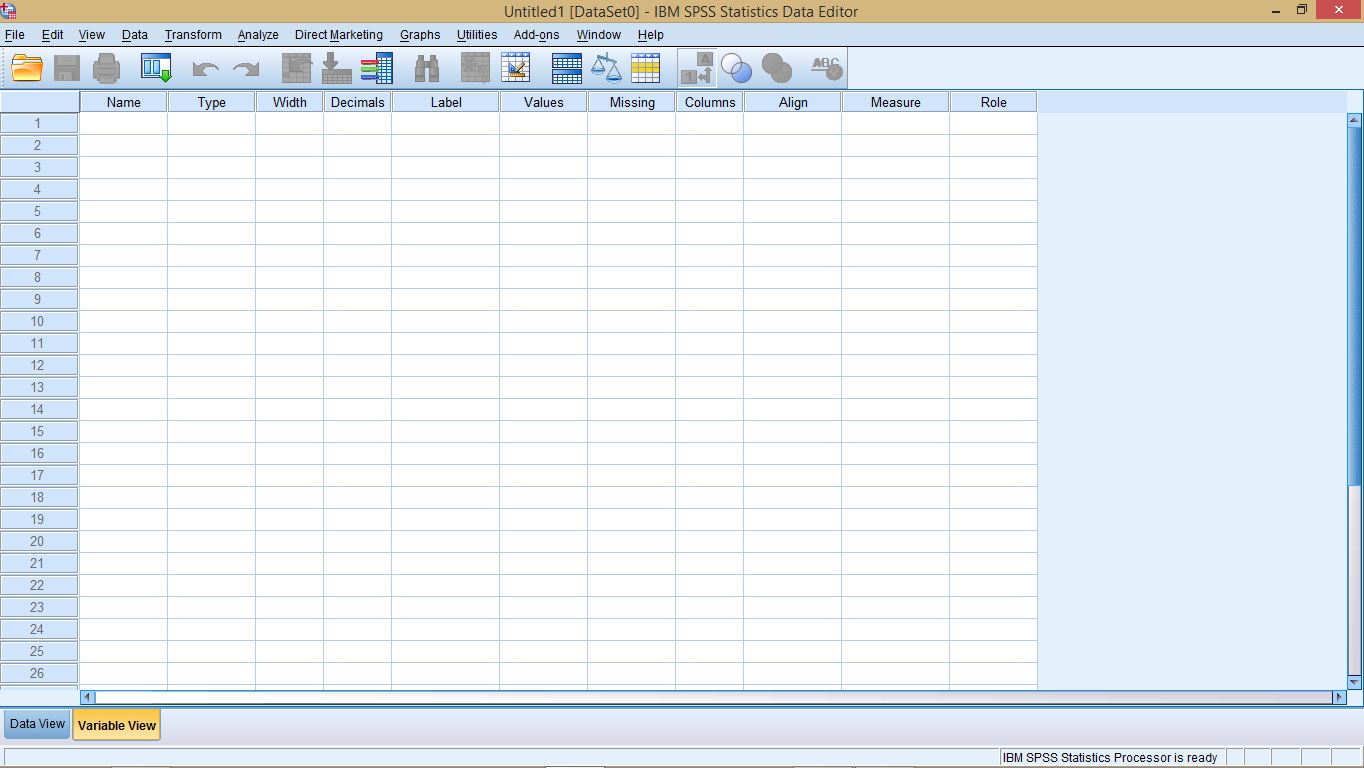This screenshot has width=1364, height=768.
Task: Open the Help menu
Action: click(x=651, y=35)
